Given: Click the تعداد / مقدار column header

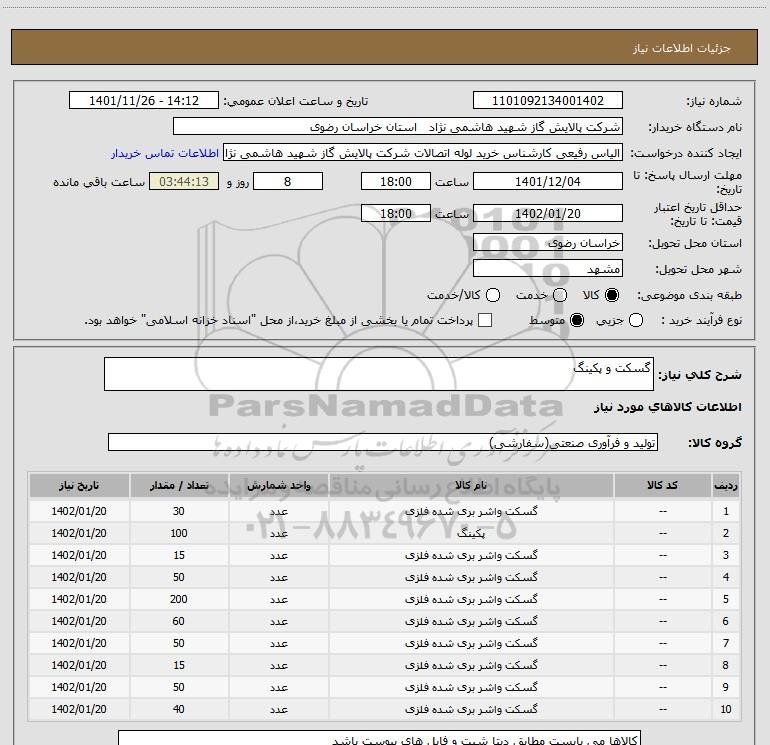Looking at the screenshot, I should pyautogui.click(x=179, y=486).
